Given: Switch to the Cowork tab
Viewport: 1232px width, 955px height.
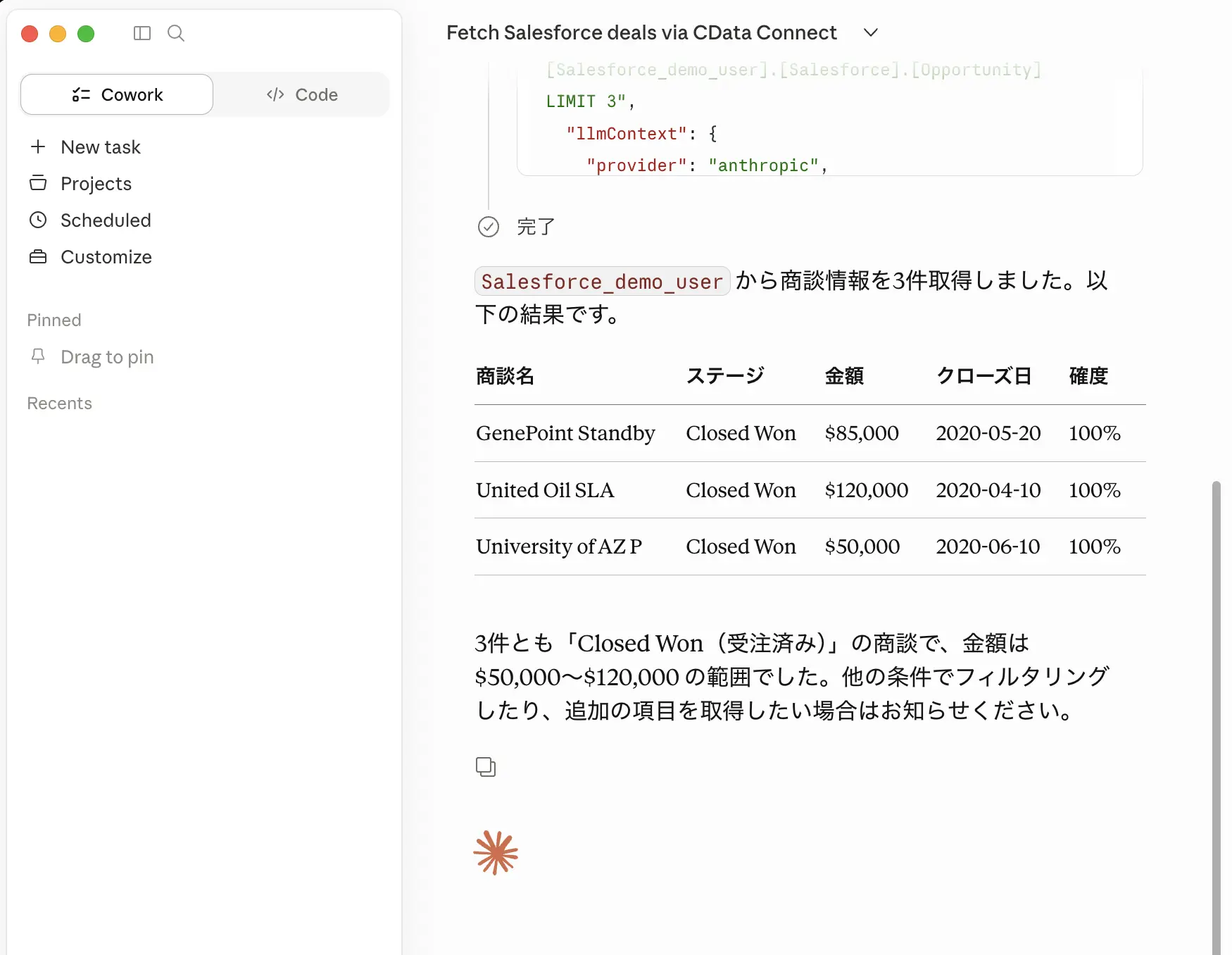Looking at the screenshot, I should [117, 94].
